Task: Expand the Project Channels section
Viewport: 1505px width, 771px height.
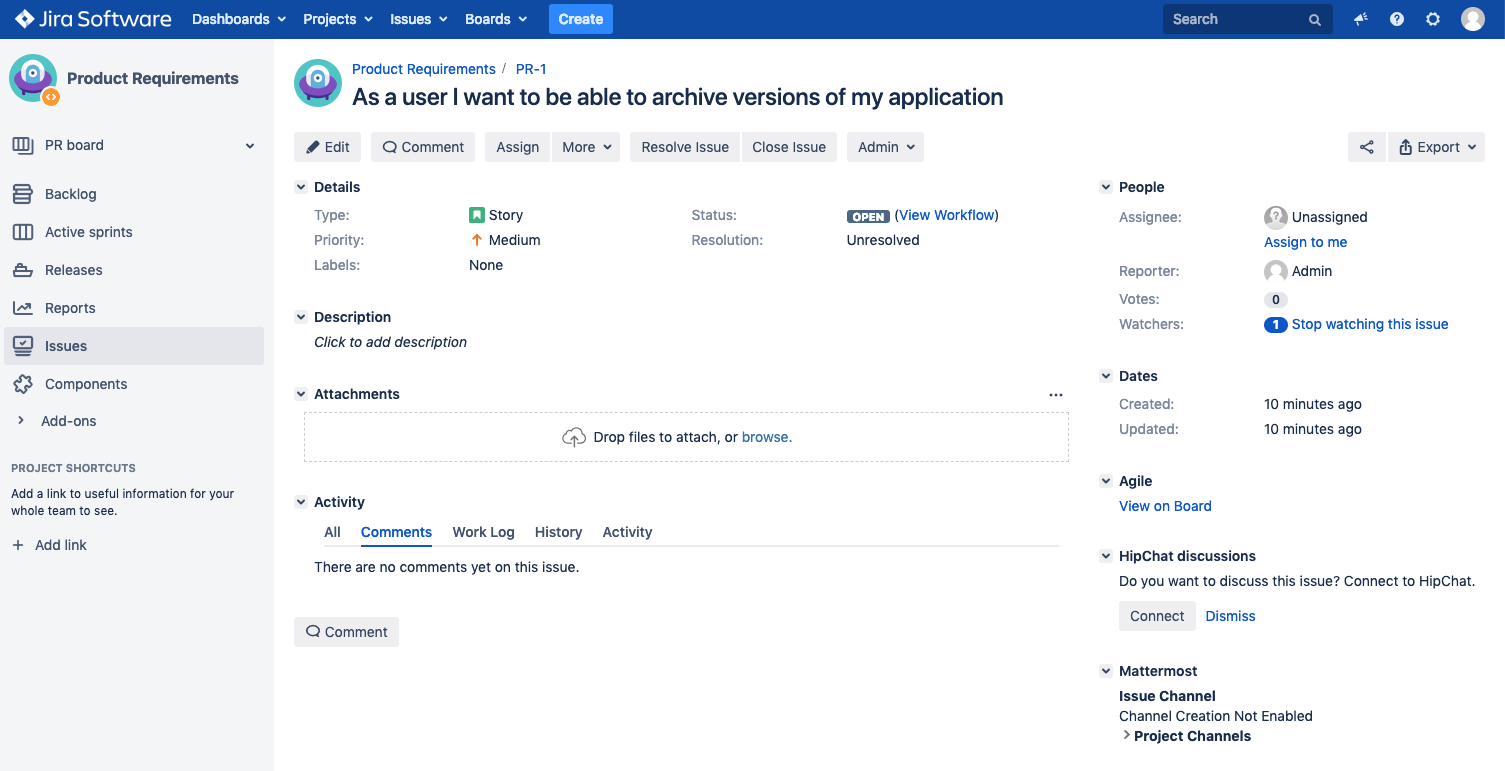Action: point(1191,736)
